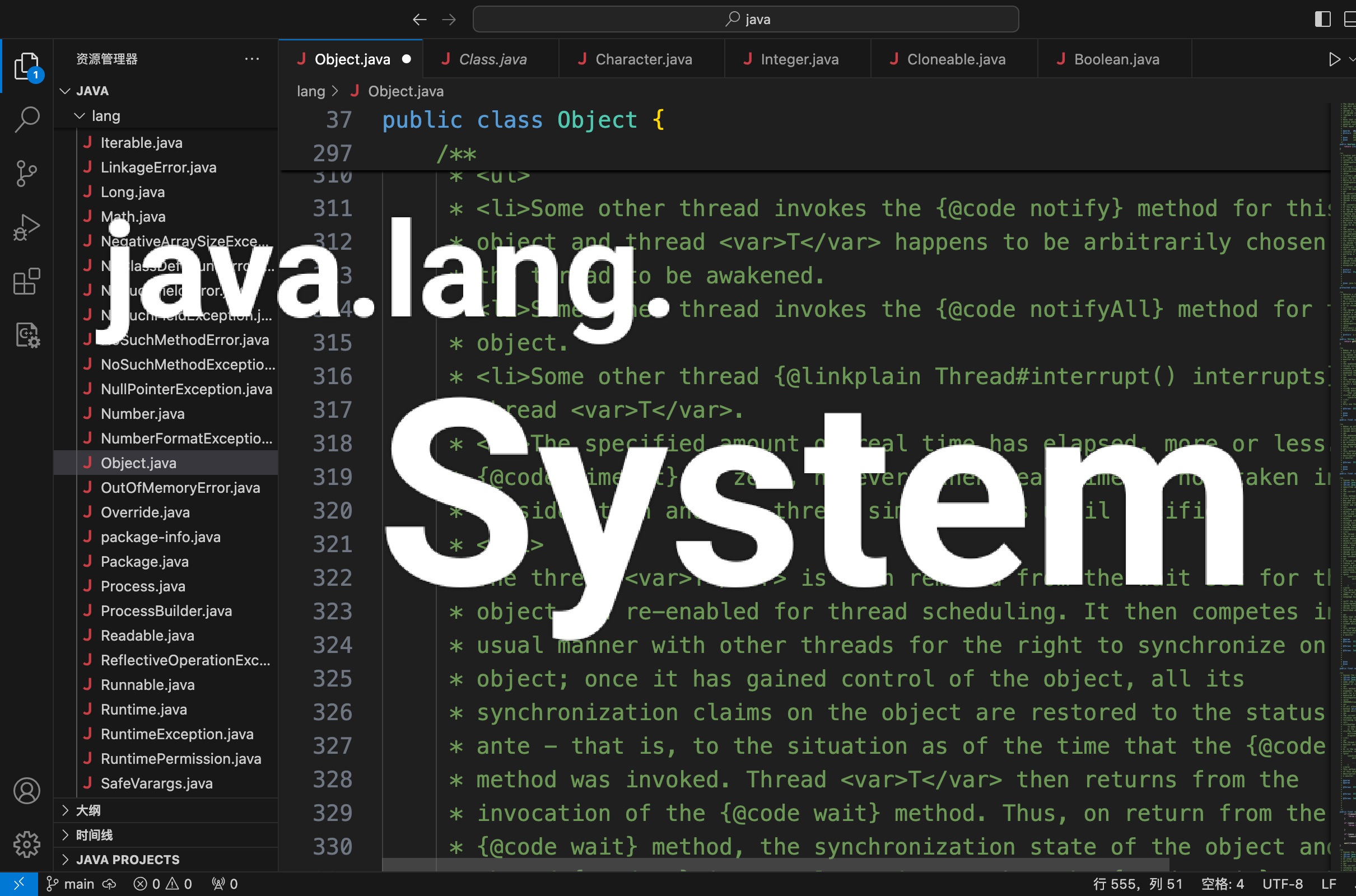The image size is (1356, 896).
Task: Switch to the Object.java tab
Action: [350, 59]
